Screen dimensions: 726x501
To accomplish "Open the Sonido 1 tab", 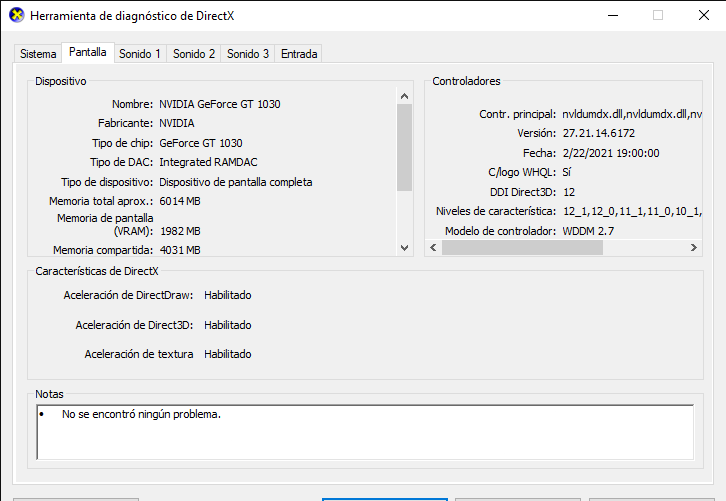I will point(140,54).
